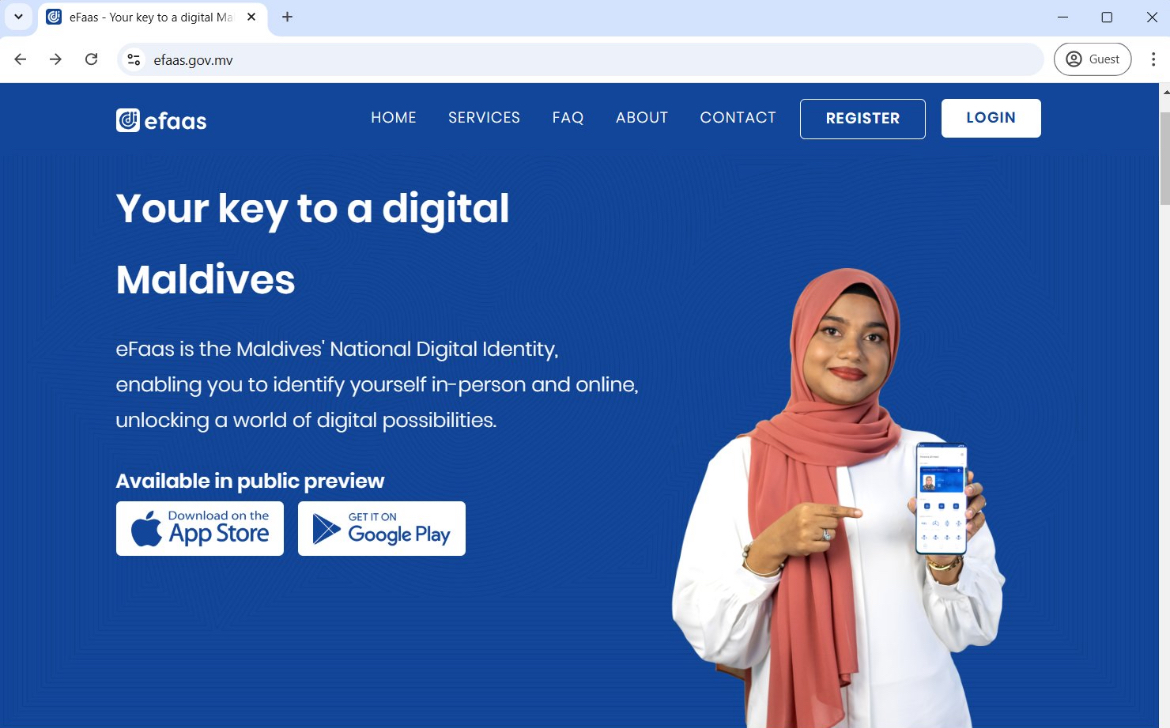Click the browser forward arrow
The image size is (1170, 728).
coord(55,59)
